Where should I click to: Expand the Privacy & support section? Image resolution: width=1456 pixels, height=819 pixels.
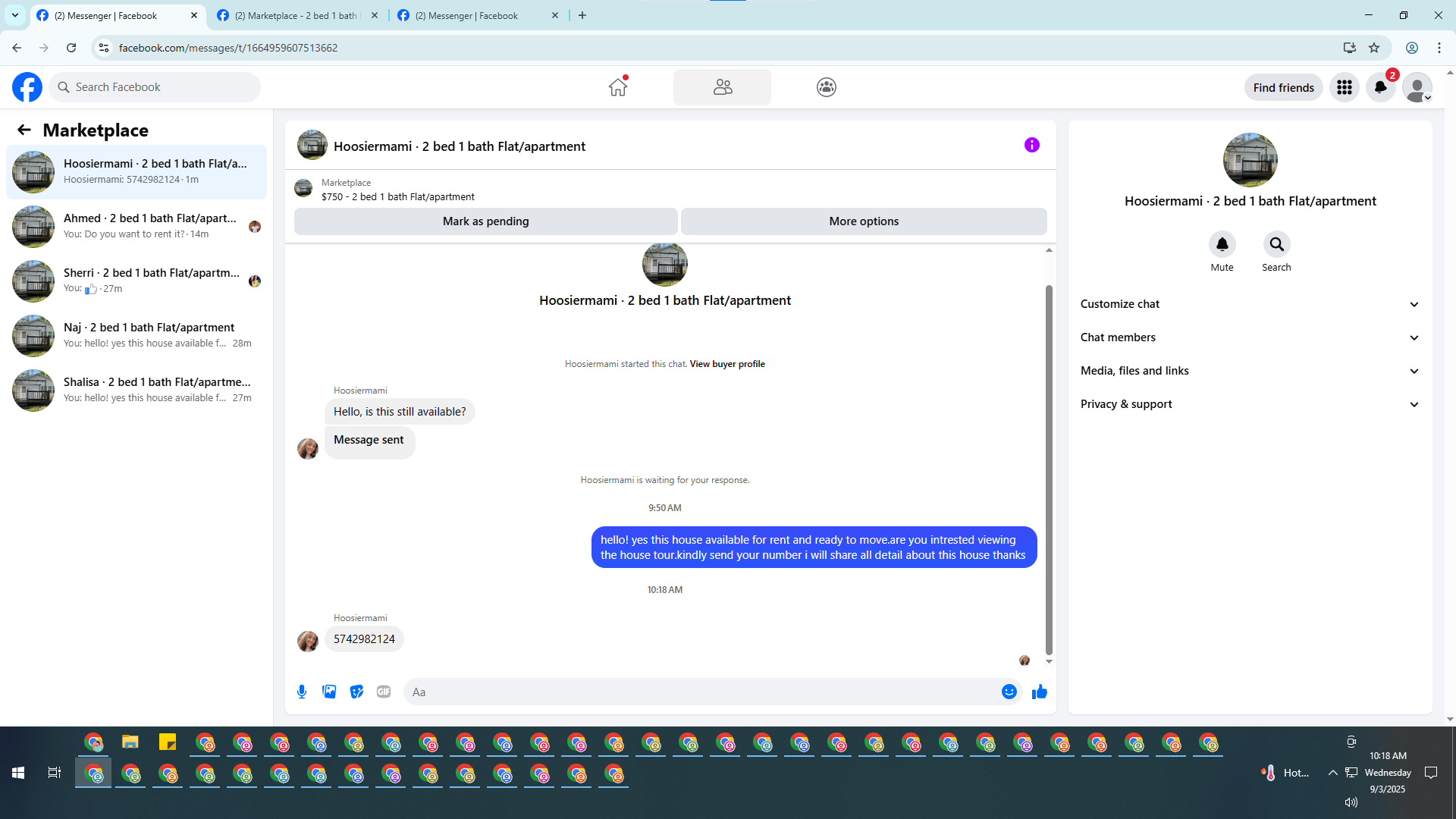click(x=1250, y=404)
